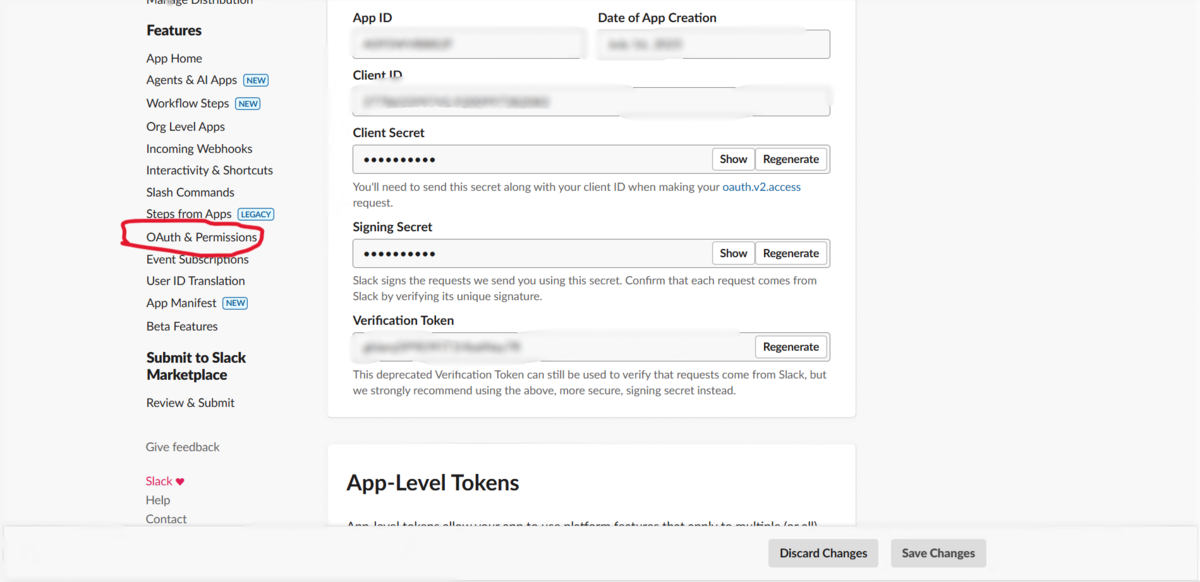Regenerate the Signing Secret
1200x582 pixels.
pos(791,253)
